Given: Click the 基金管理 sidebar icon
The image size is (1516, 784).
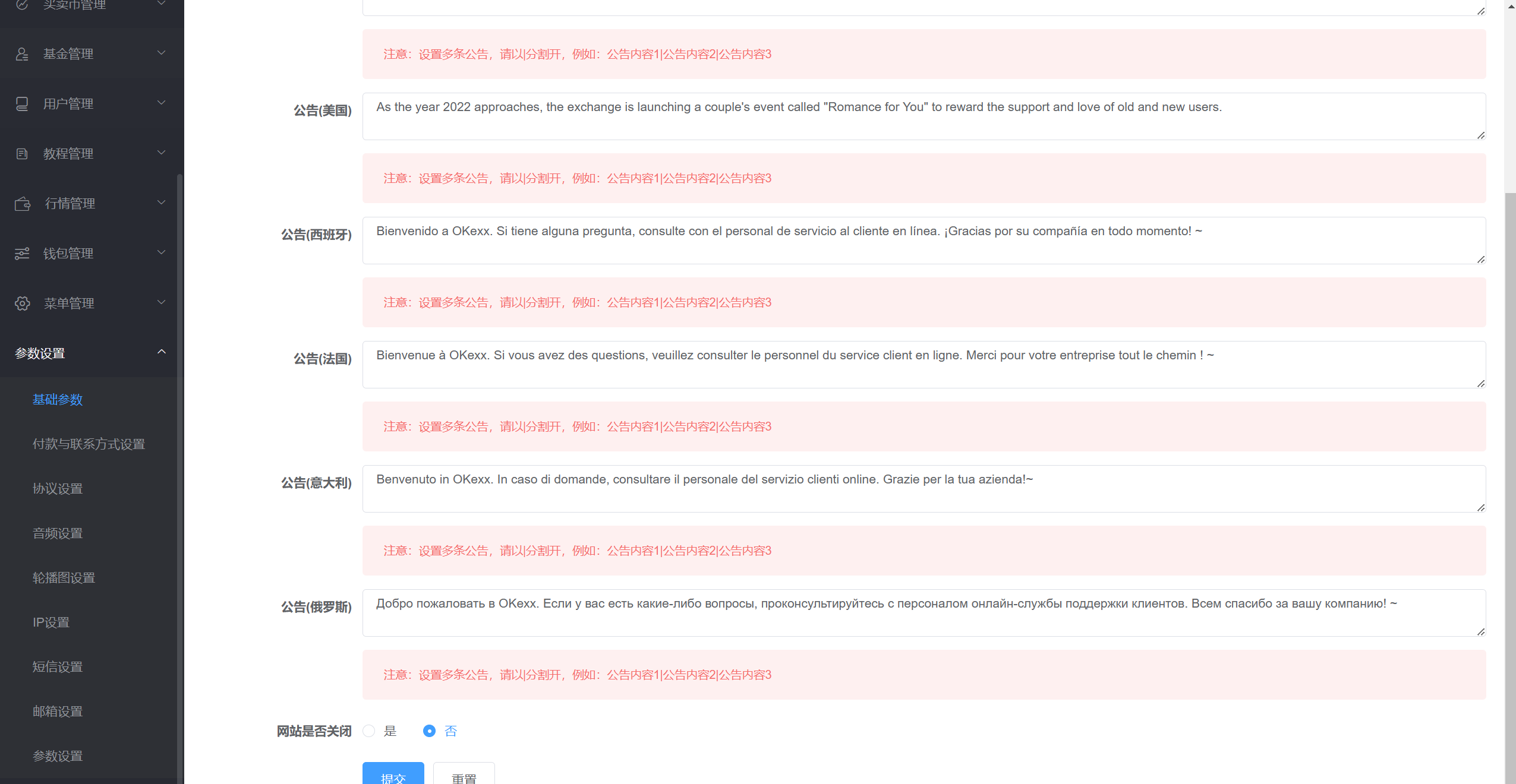Looking at the screenshot, I should [x=22, y=54].
